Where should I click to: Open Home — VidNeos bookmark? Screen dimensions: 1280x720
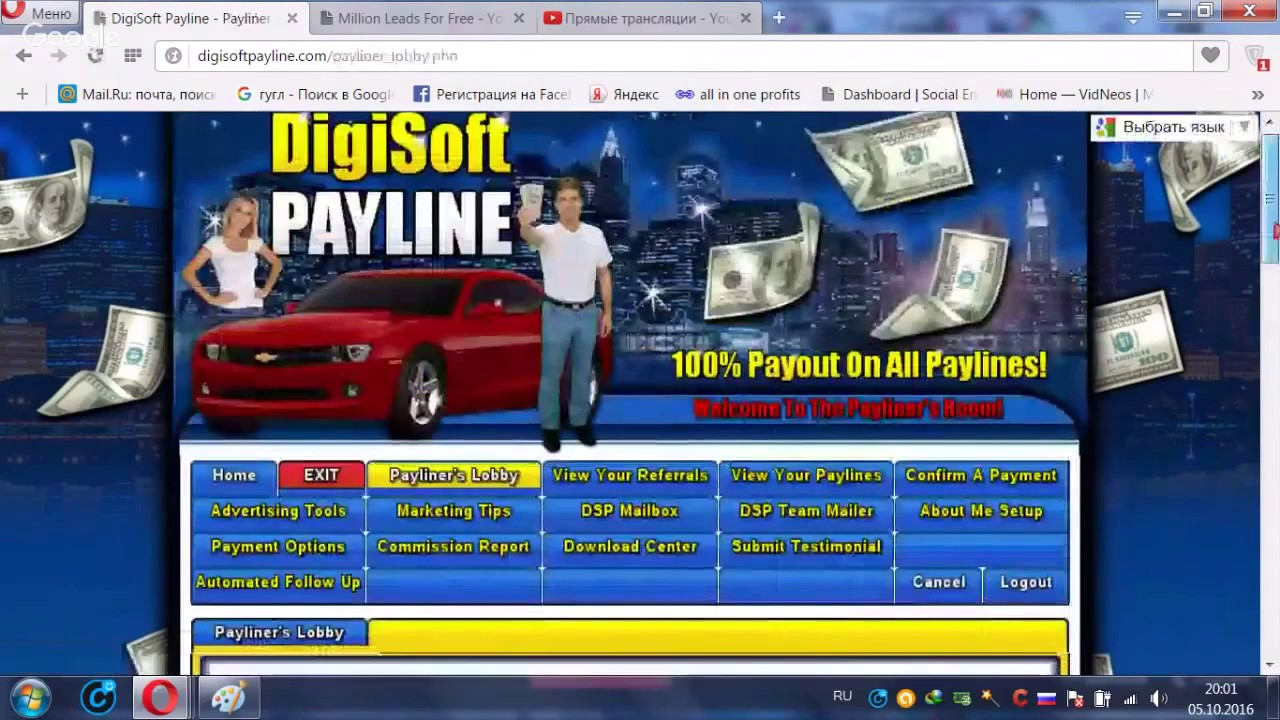tap(1075, 94)
